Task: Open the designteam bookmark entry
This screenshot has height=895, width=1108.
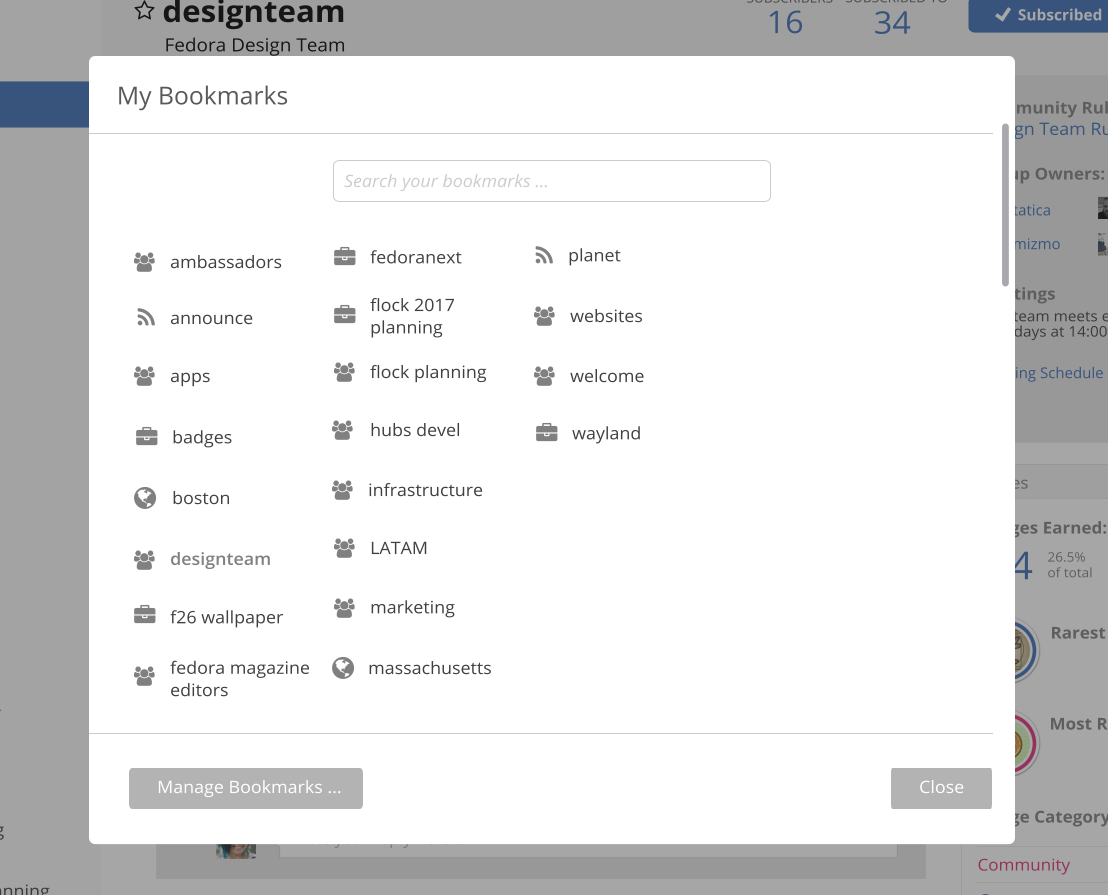Action: 220,559
